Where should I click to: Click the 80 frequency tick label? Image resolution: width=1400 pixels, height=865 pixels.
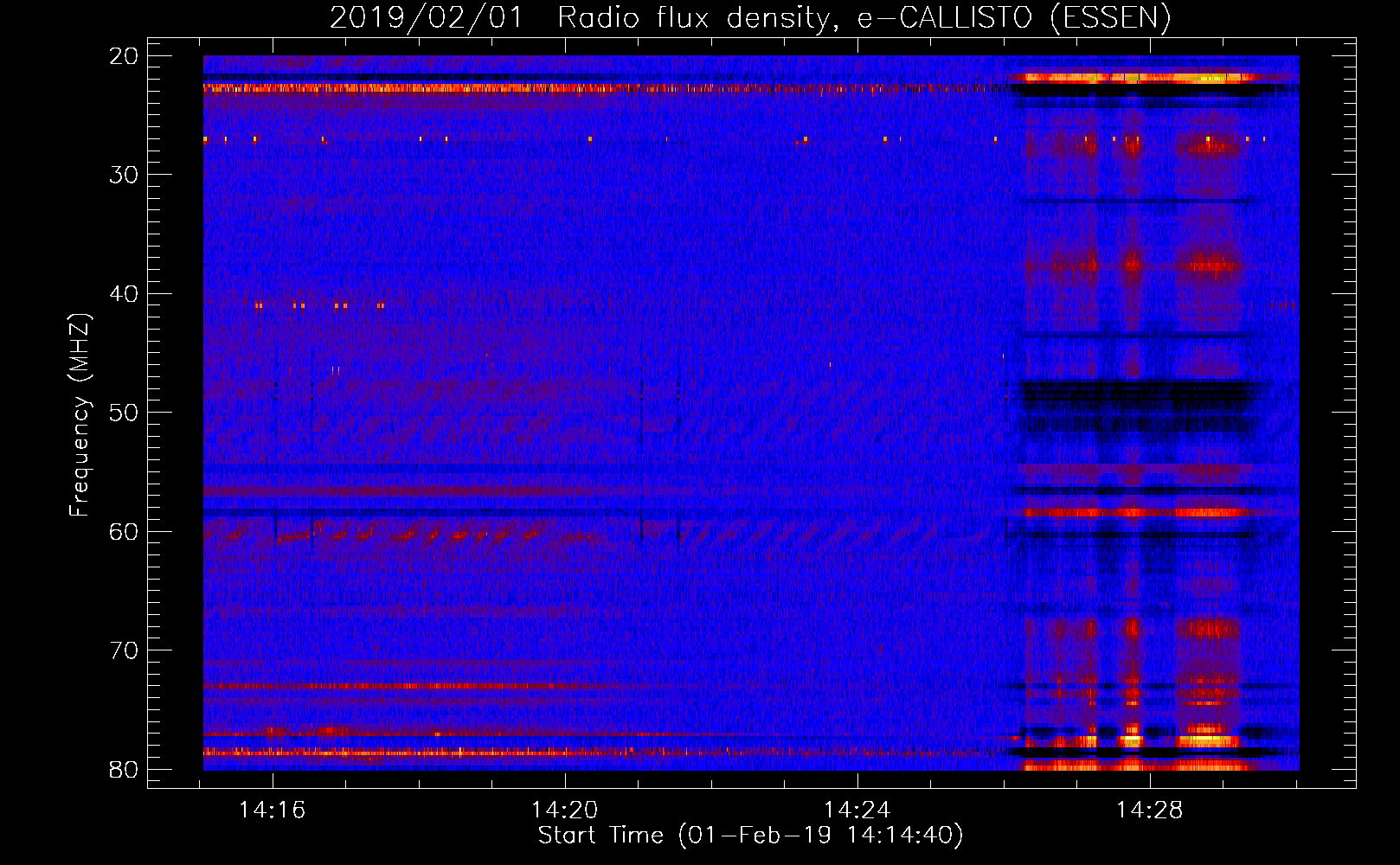[x=124, y=770]
